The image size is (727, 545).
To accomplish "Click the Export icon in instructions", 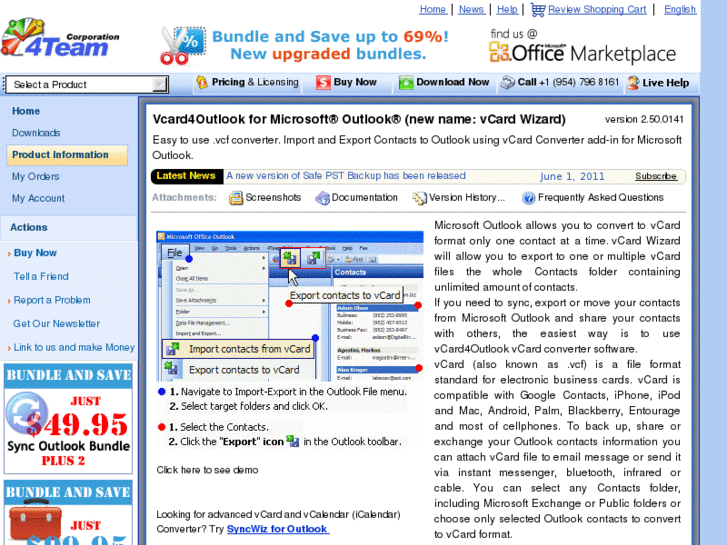I will 293,441.
